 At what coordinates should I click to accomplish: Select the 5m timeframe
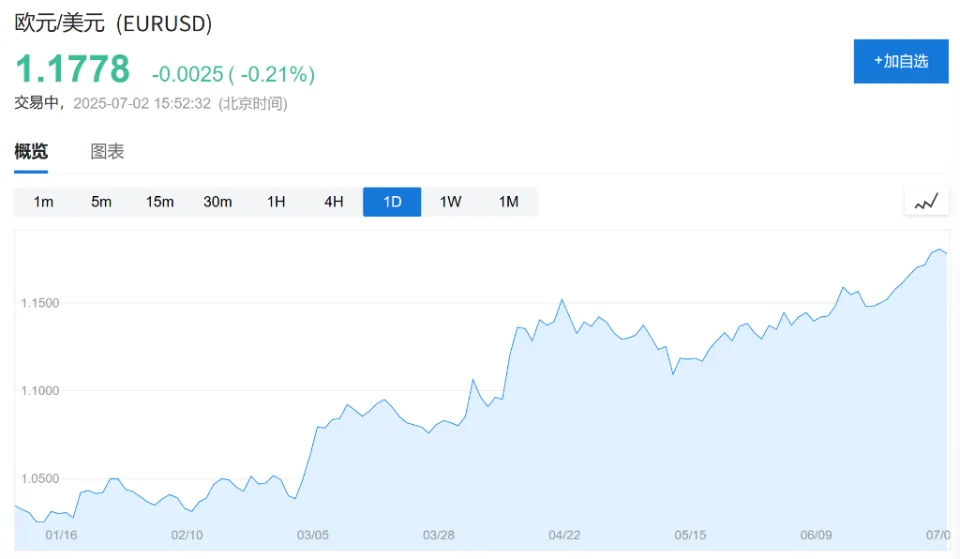(101, 202)
